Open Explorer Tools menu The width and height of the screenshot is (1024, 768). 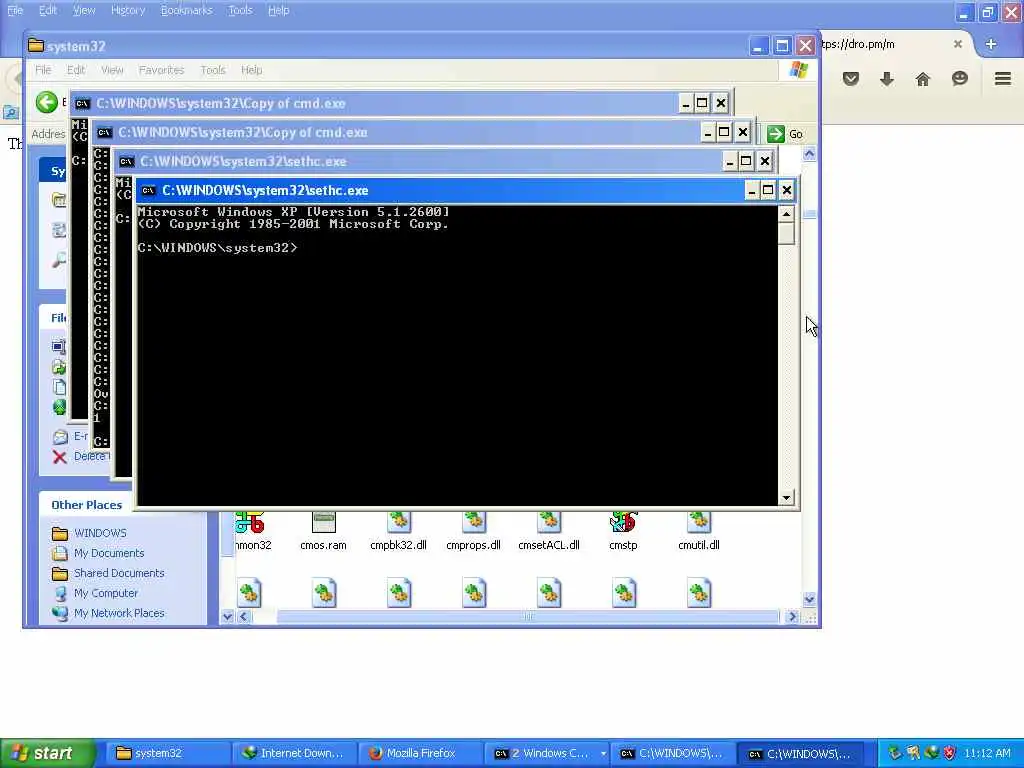[x=212, y=70]
